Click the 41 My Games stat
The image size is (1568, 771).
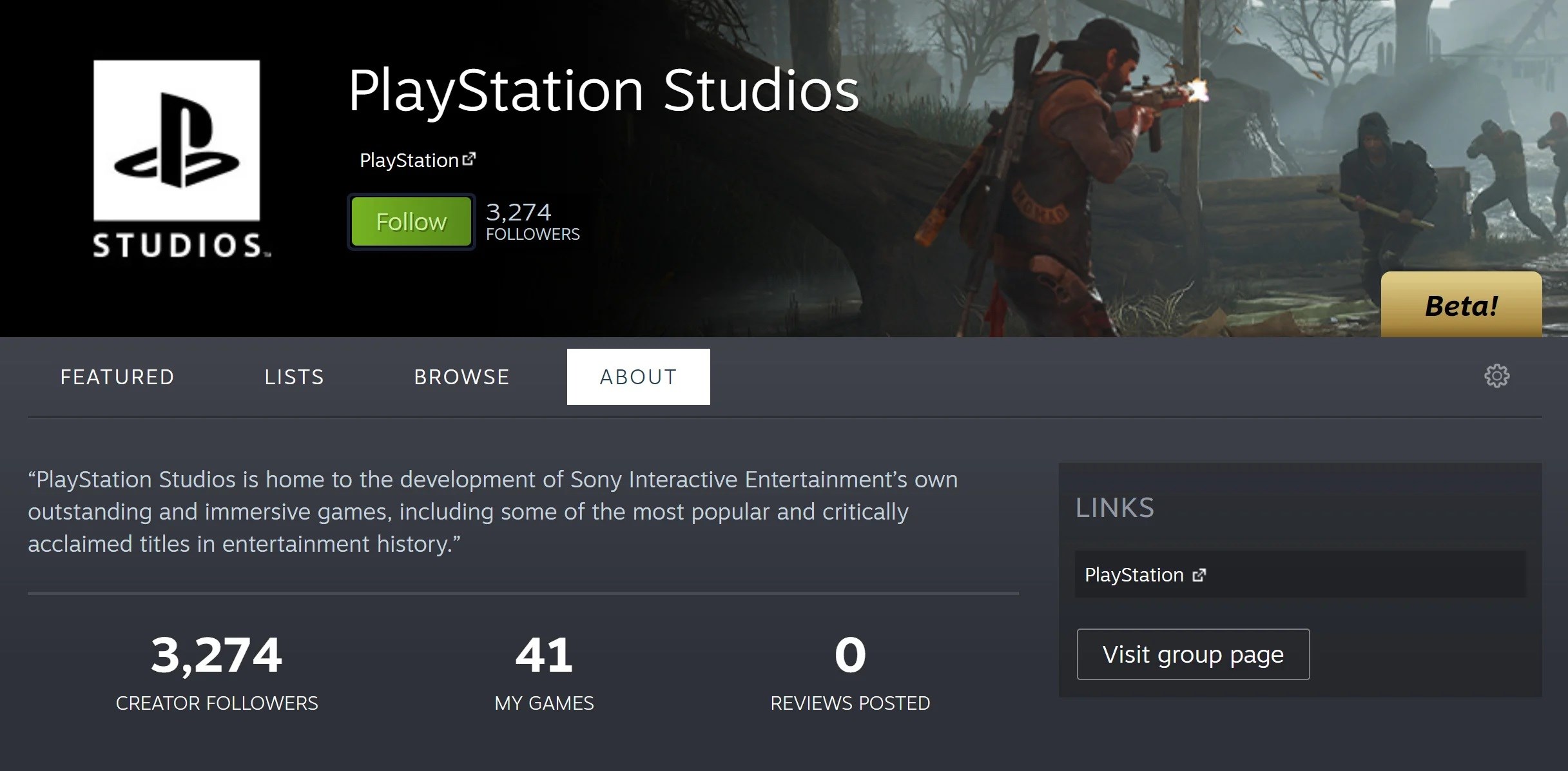544,673
